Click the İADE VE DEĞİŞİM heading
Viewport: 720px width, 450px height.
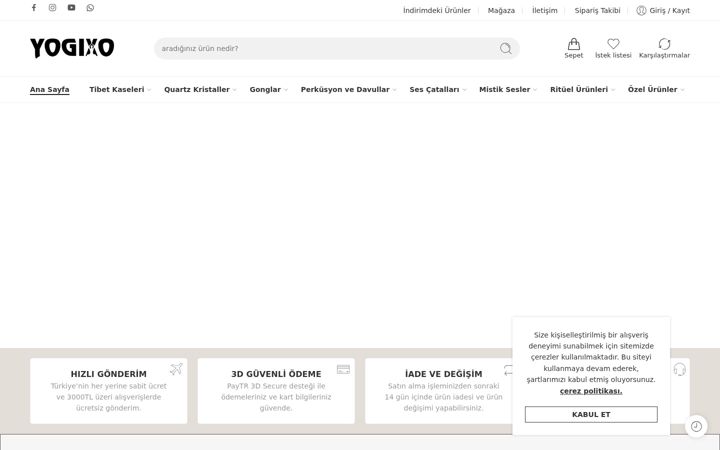click(444, 374)
